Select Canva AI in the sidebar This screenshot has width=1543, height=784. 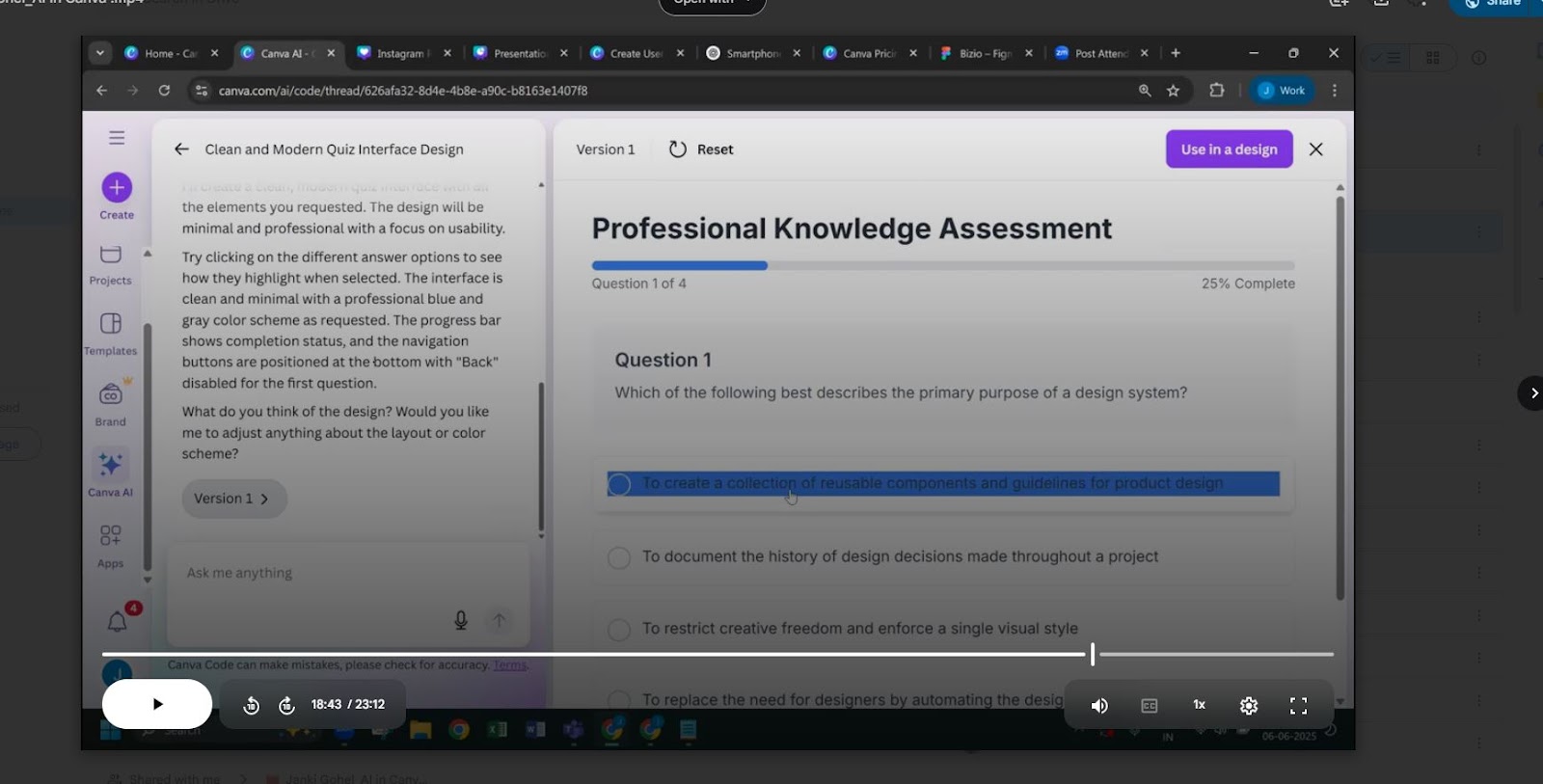click(111, 473)
